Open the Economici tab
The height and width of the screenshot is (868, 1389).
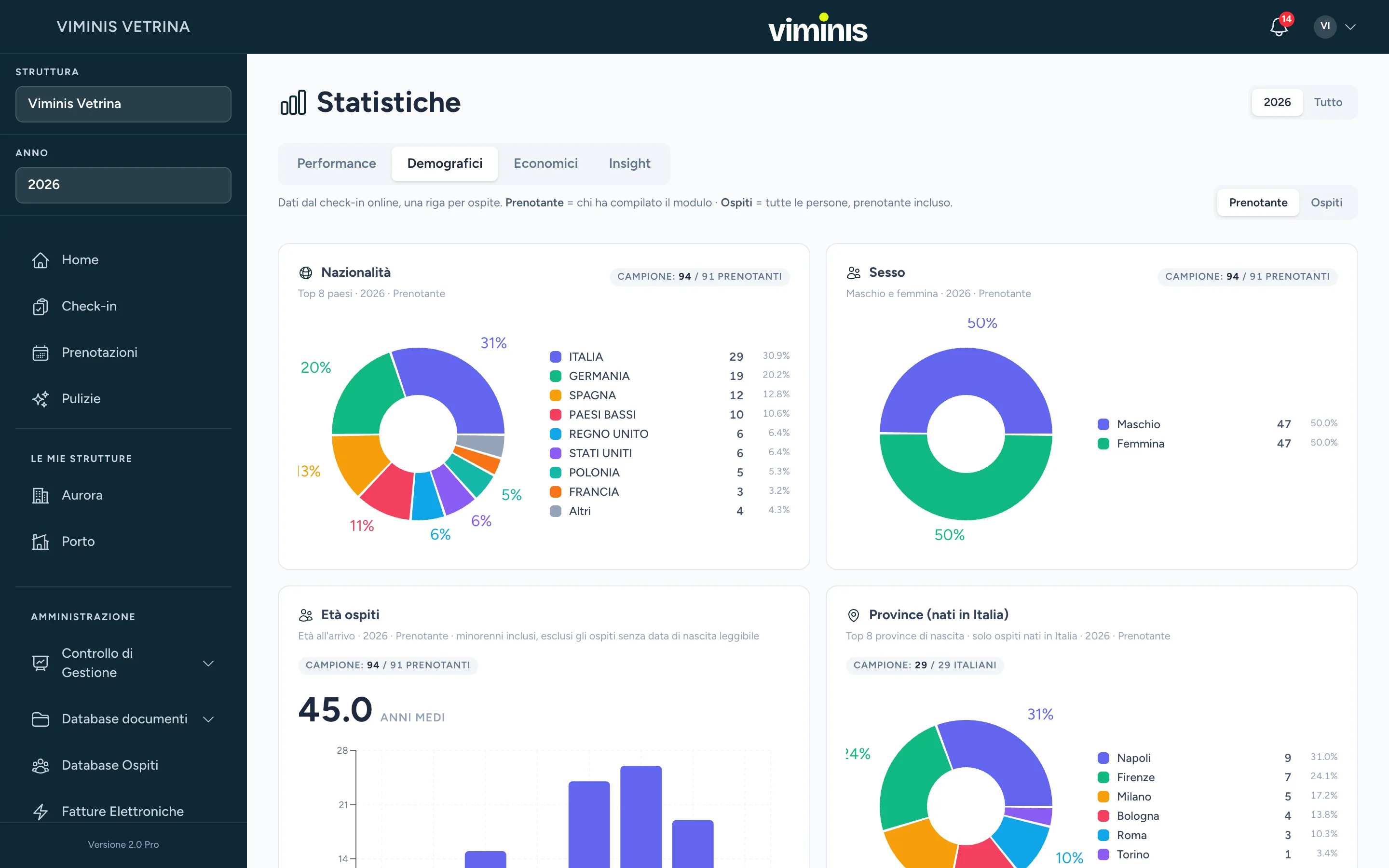(x=545, y=163)
